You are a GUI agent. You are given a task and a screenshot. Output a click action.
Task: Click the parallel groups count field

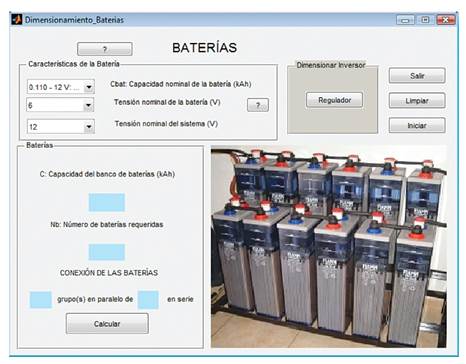click(41, 299)
